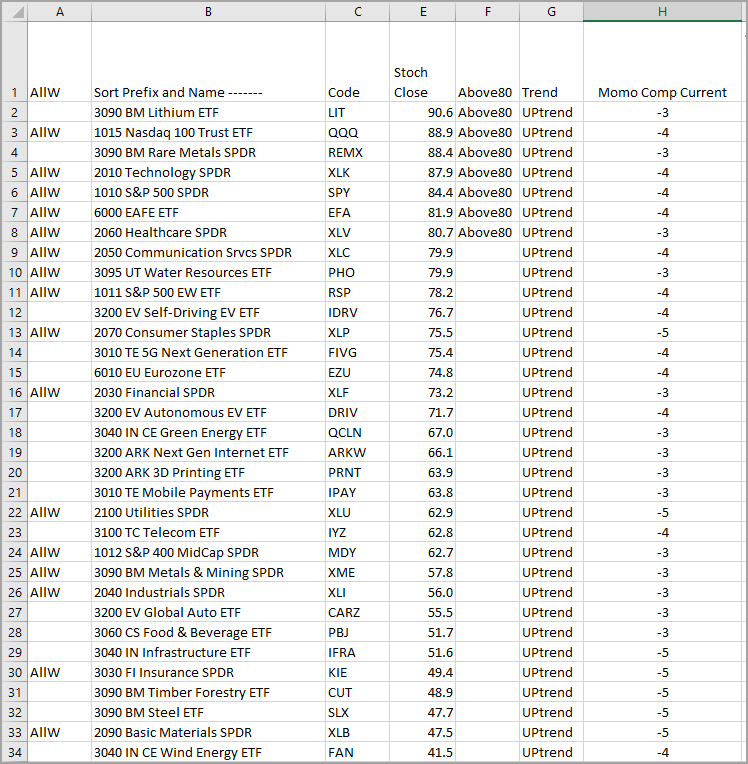
Task: Select column C header
Action: [x=358, y=12]
